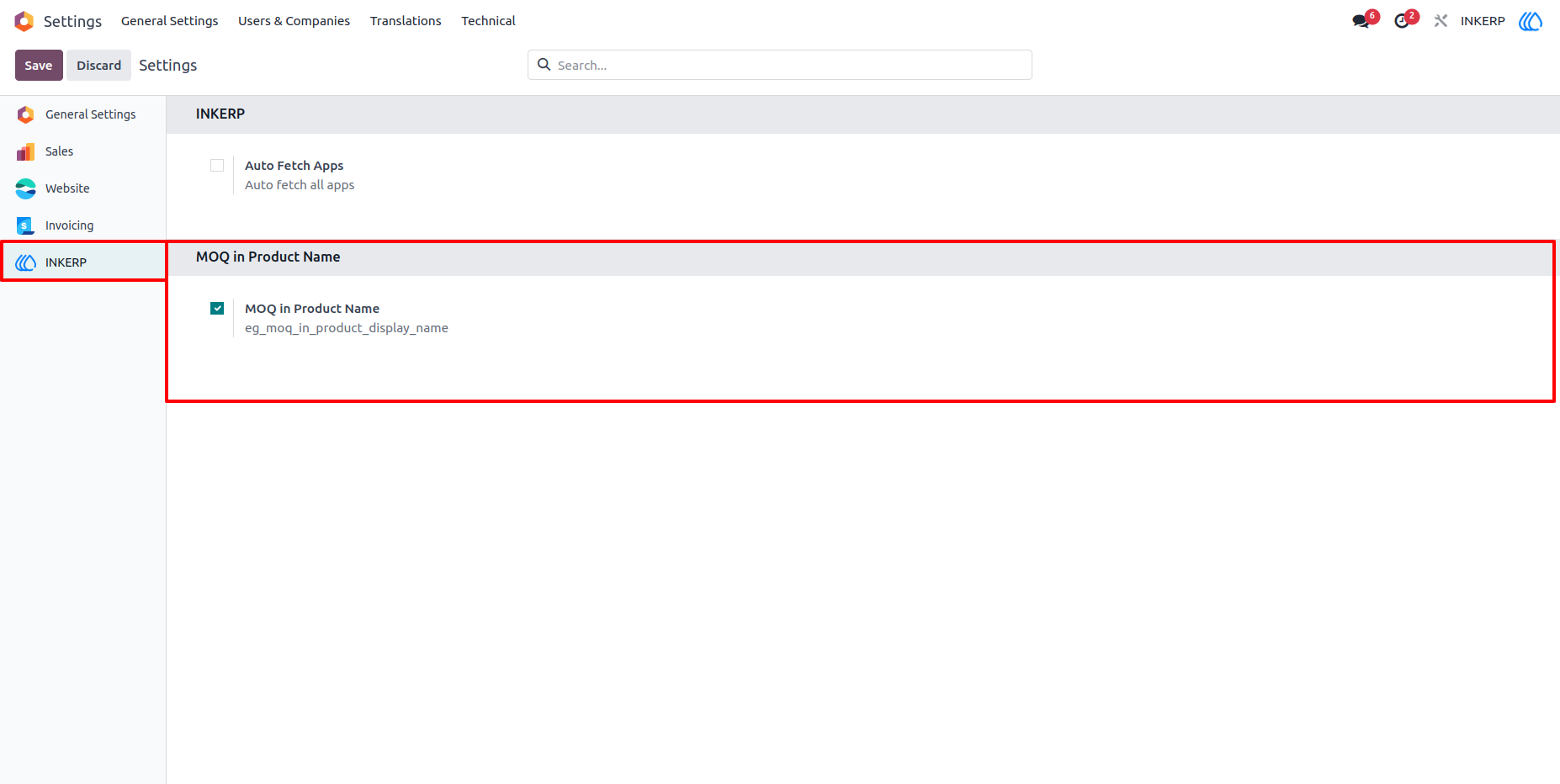Click the INKERP sidebar logo icon
Image resolution: width=1560 pixels, height=784 pixels.
[x=26, y=262]
